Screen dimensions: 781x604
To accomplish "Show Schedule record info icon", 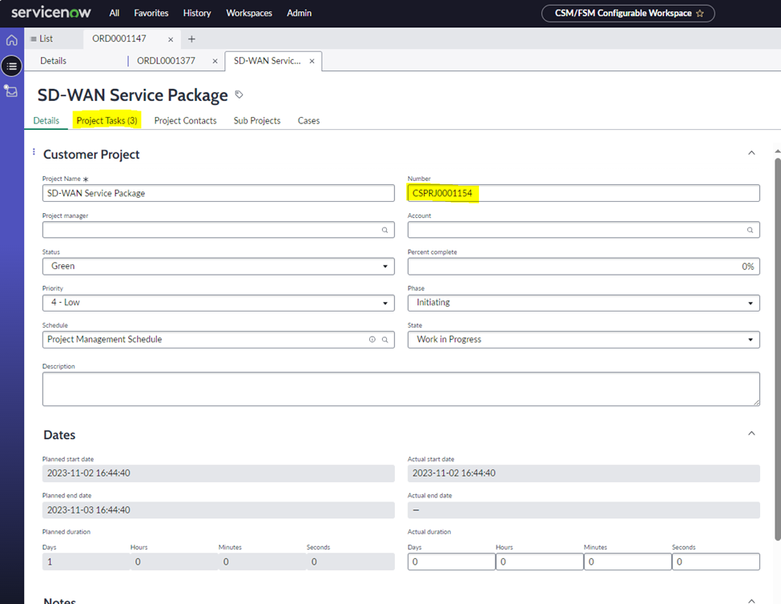I will [372, 340].
